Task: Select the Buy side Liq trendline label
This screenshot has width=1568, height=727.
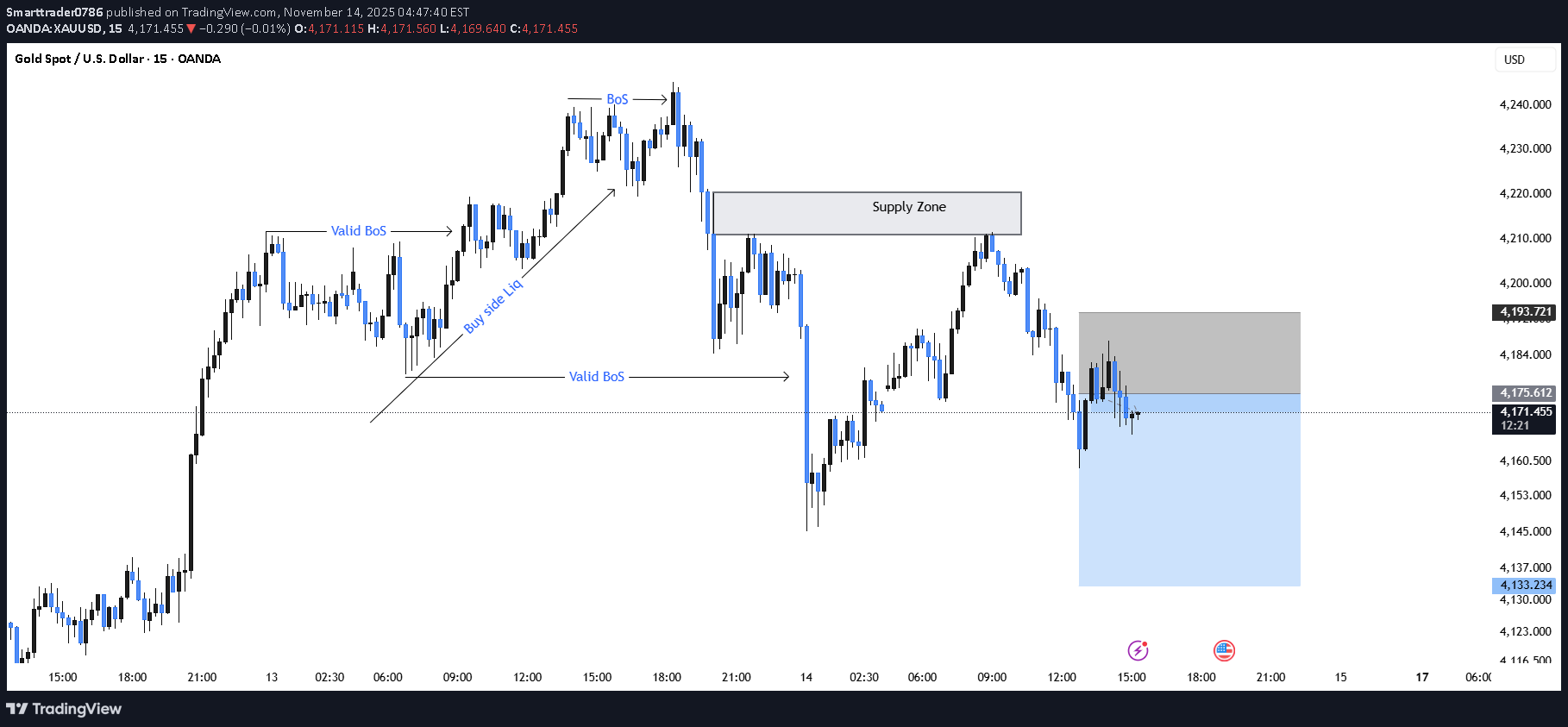Action: pyautogui.click(x=492, y=306)
